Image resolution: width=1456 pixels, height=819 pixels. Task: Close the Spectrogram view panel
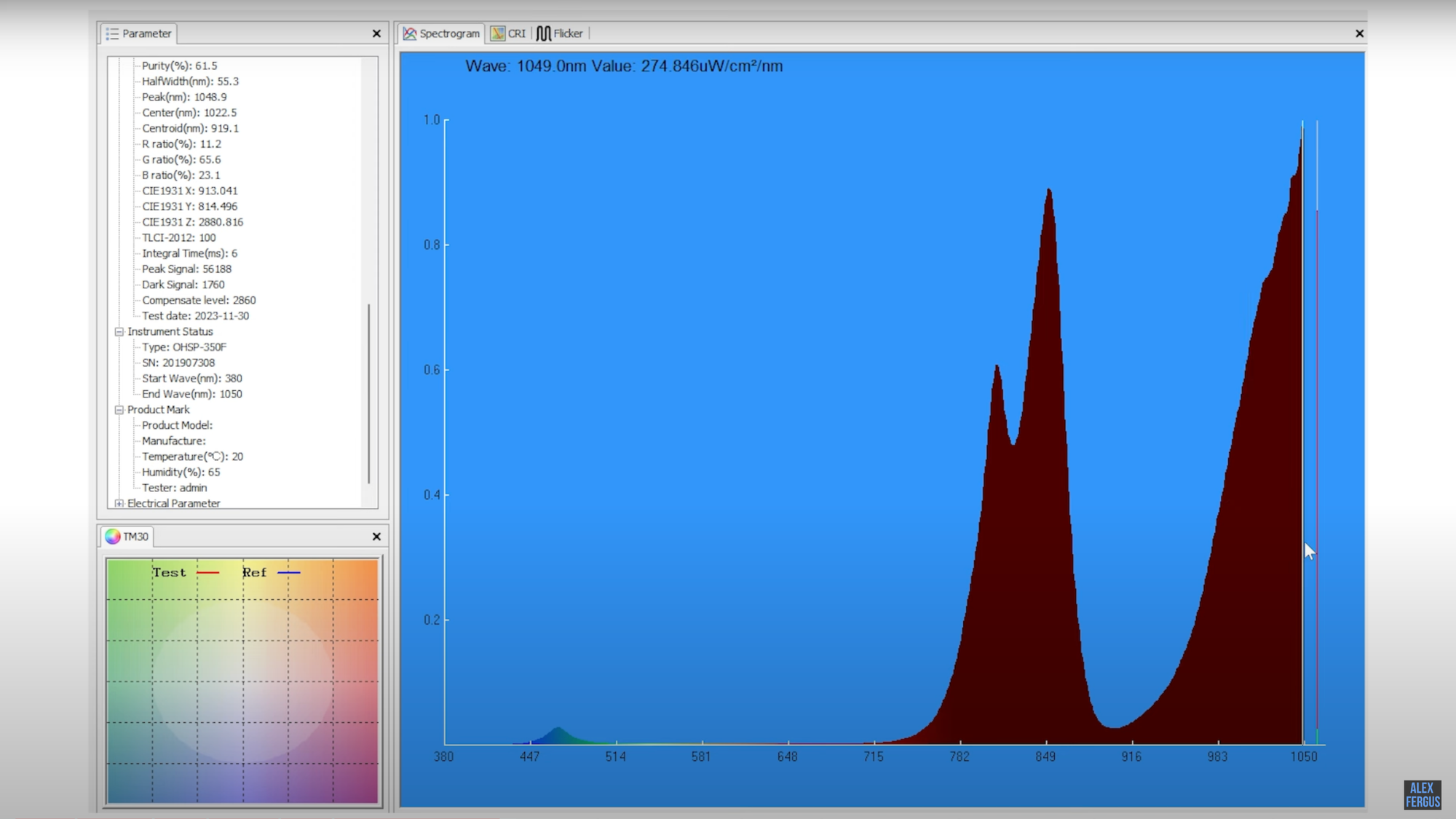[1358, 33]
